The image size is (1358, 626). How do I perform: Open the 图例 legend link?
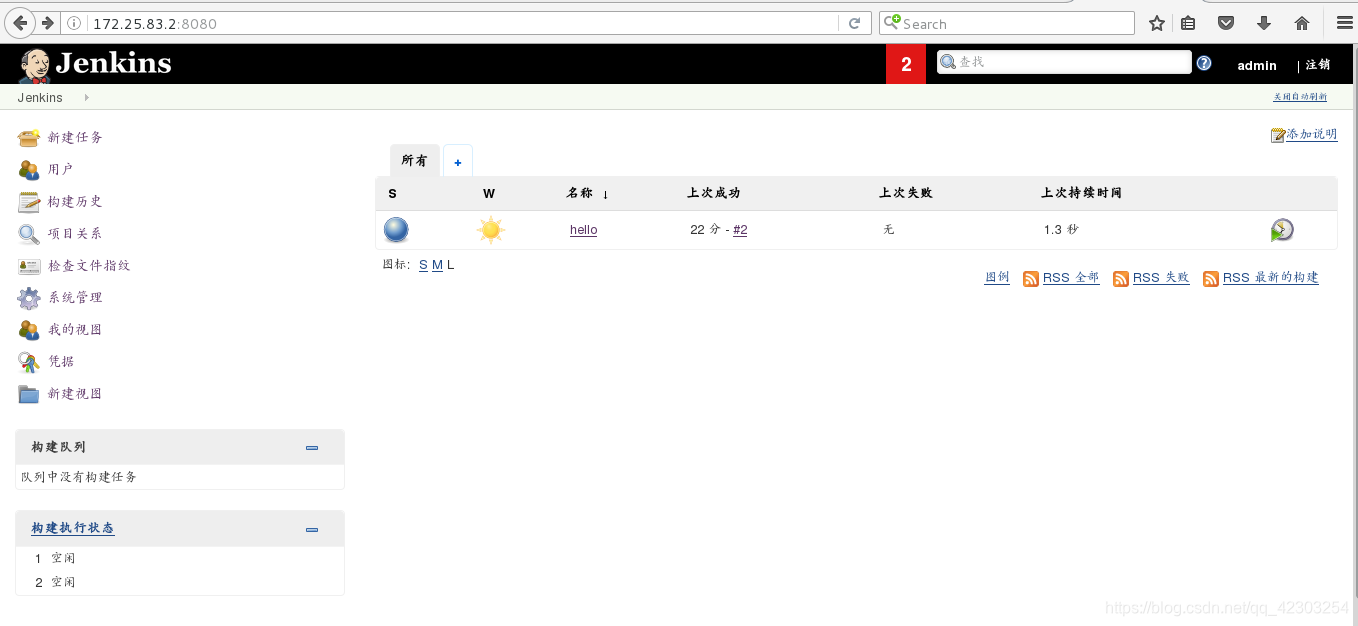pos(997,277)
